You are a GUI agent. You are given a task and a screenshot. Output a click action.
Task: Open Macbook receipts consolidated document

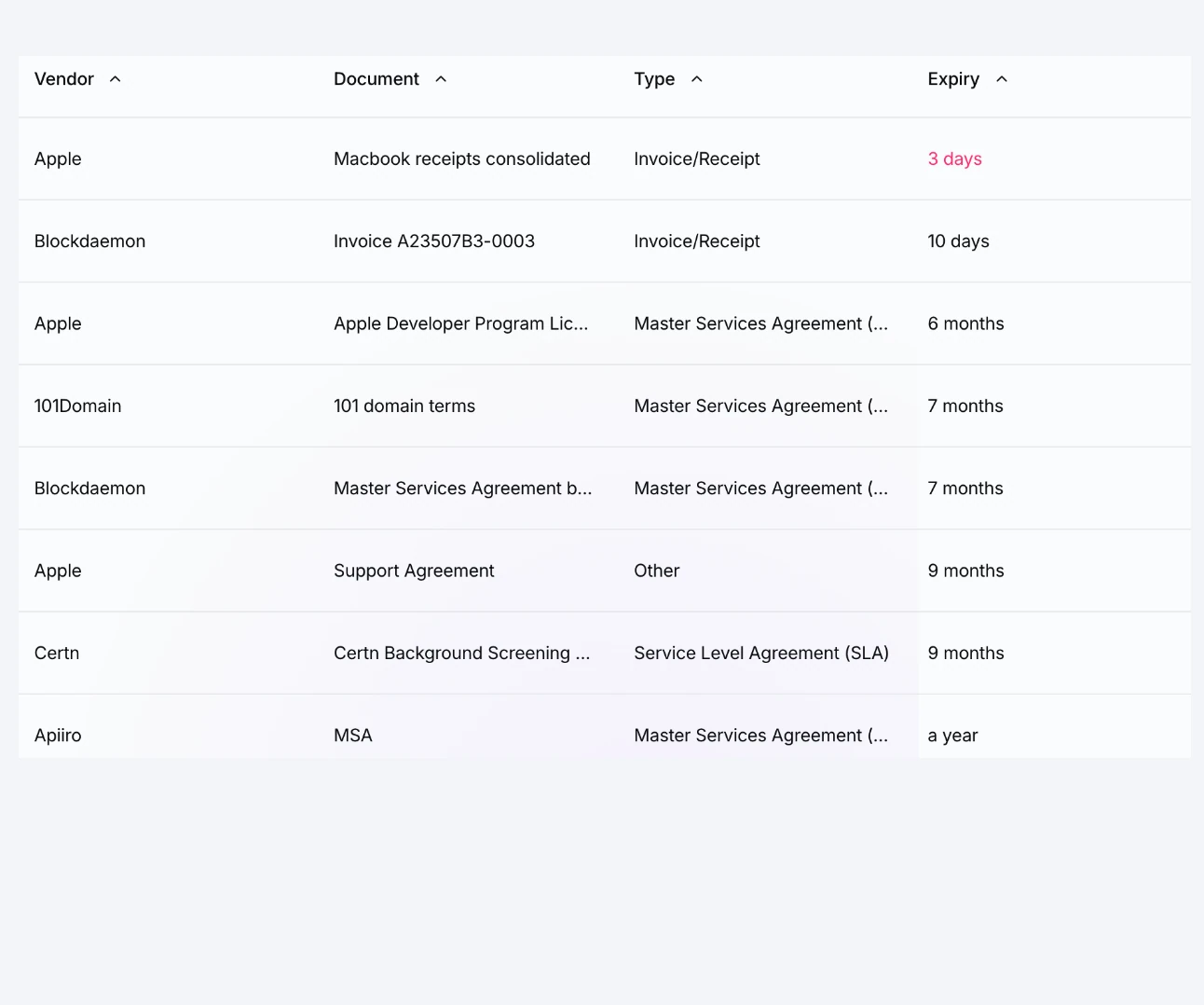[462, 159]
